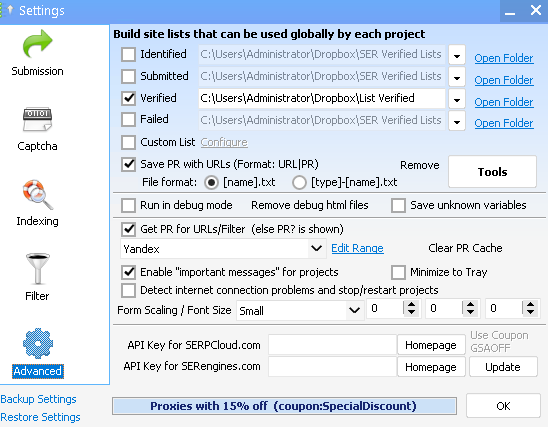Screen dimensions: 548x427
Task: Select the Indexing lifebuoy magnifier icon
Action: [37, 195]
